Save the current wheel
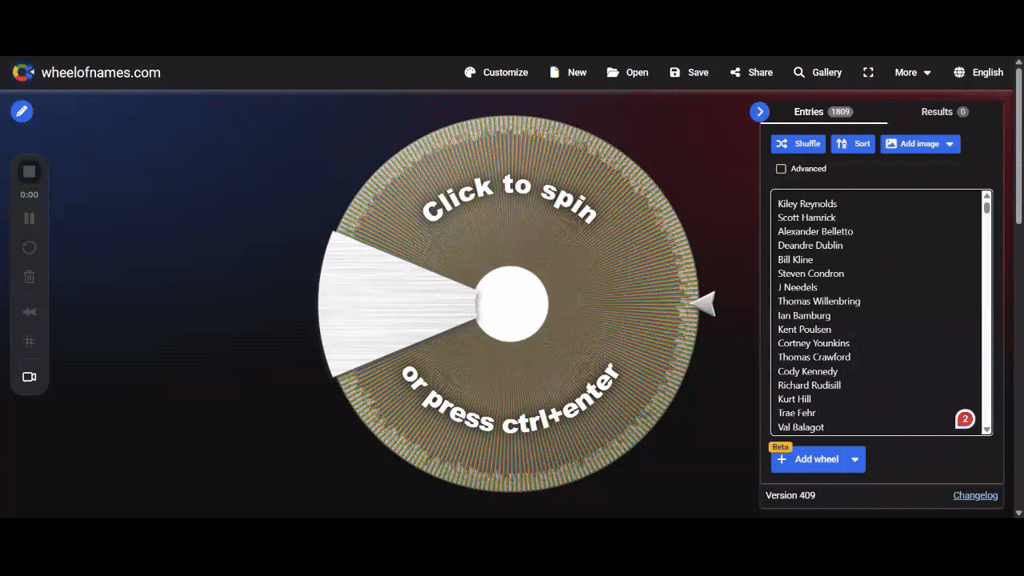The image size is (1024, 576). [689, 72]
